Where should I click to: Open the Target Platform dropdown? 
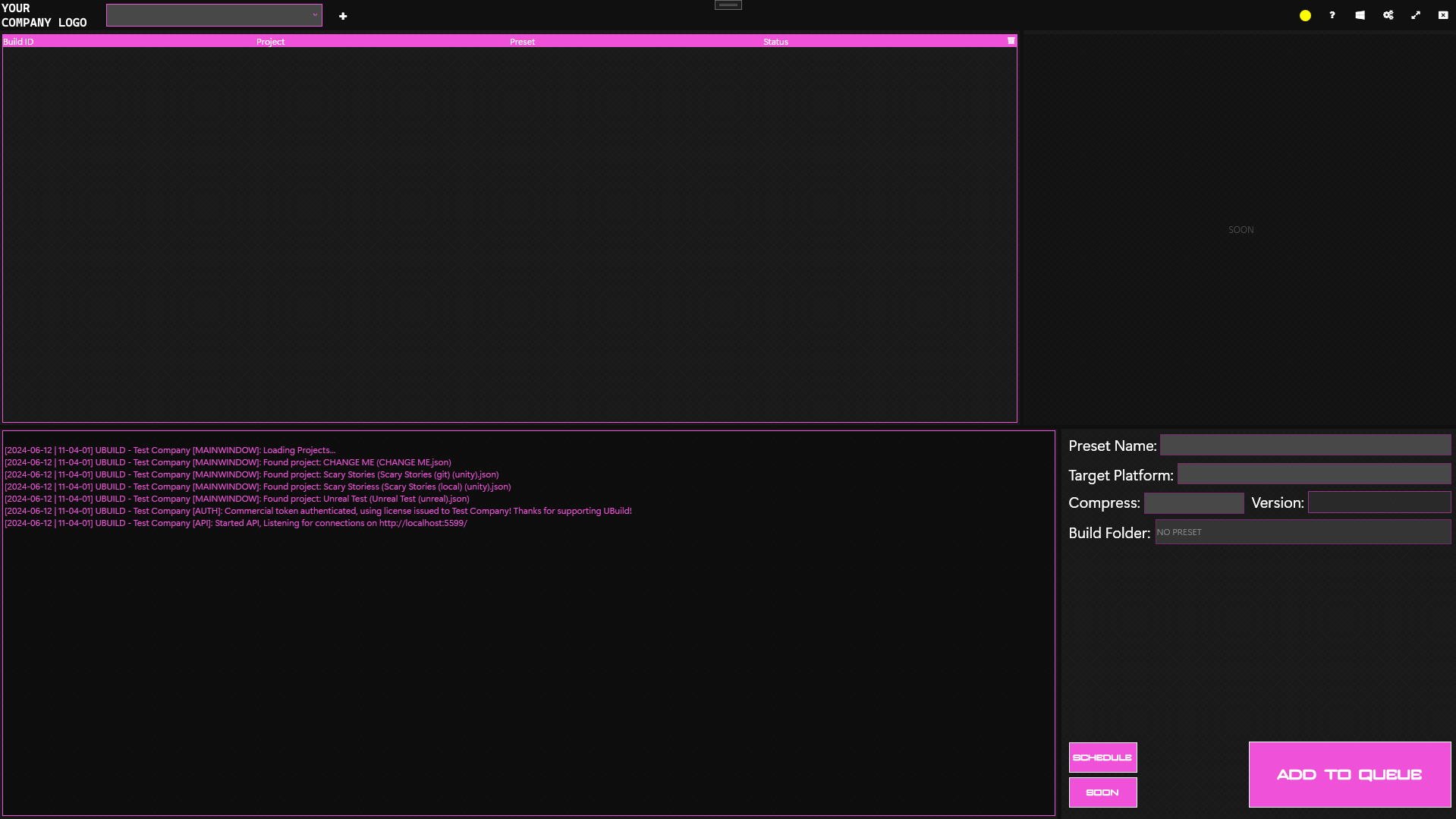[1313, 474]
